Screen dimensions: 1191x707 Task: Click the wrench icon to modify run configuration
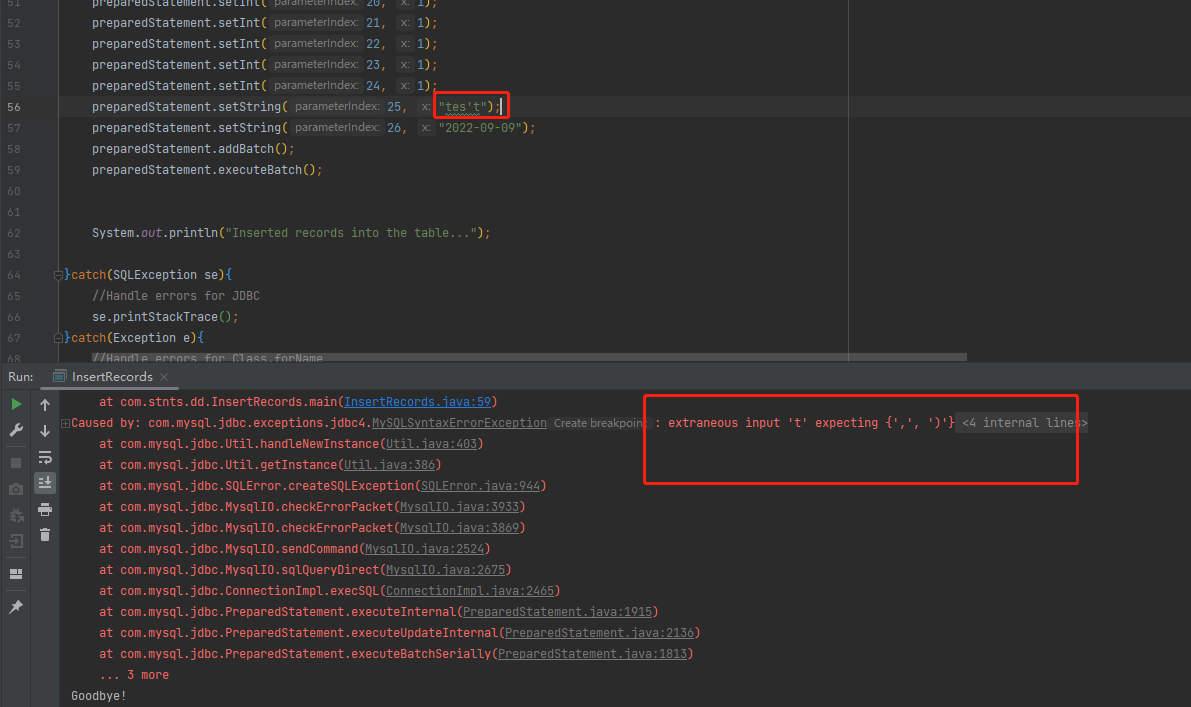point(16,430)
